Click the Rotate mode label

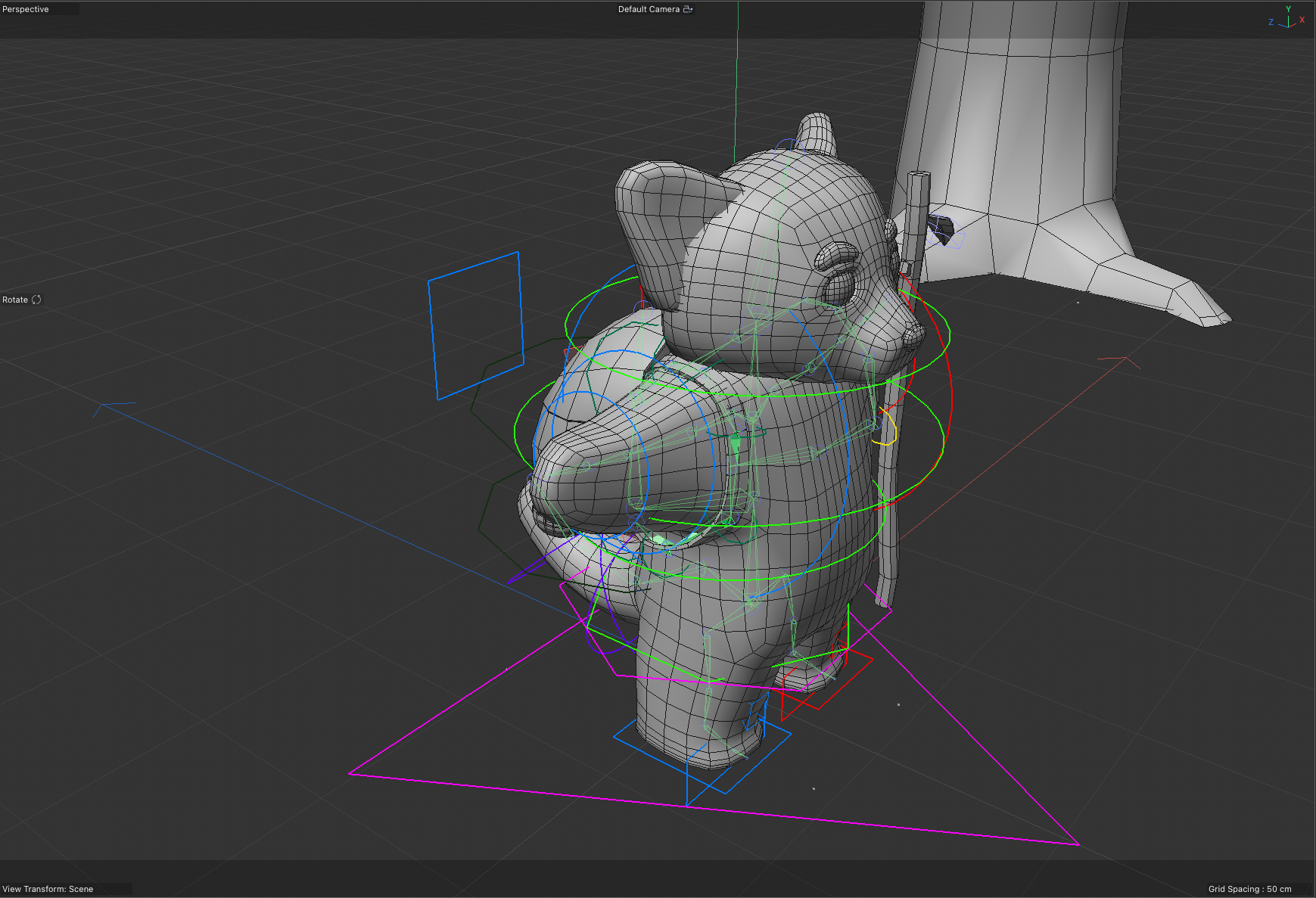15,299
